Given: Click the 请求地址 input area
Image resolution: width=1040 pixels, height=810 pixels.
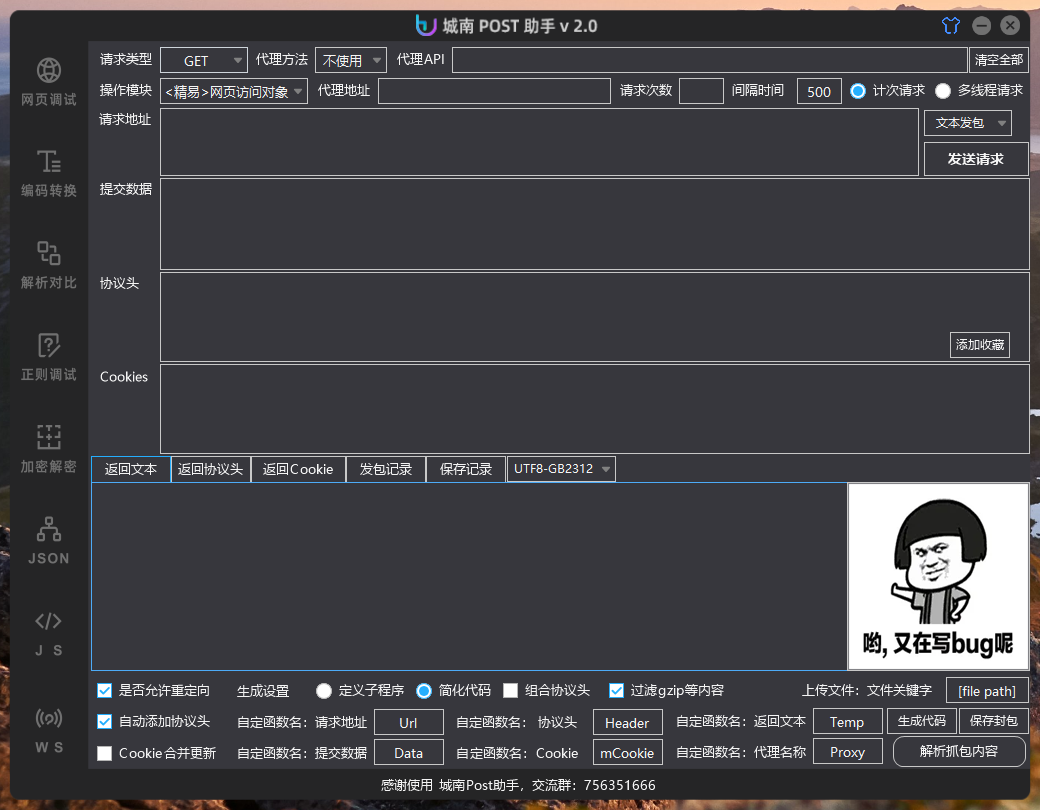Looking at the screenshot, I should (x=539, y=142).
